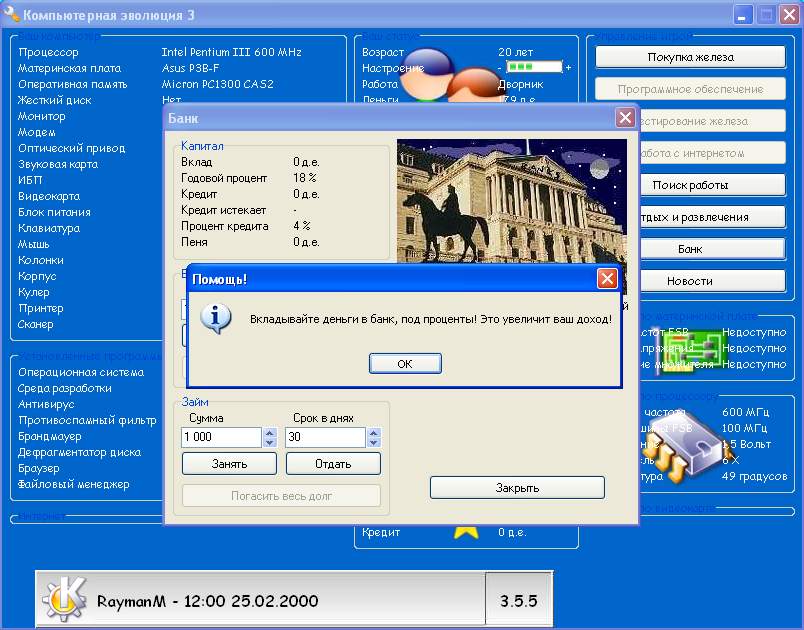Select the Блок питания label
Screen dimensions: 804x630
54,212
